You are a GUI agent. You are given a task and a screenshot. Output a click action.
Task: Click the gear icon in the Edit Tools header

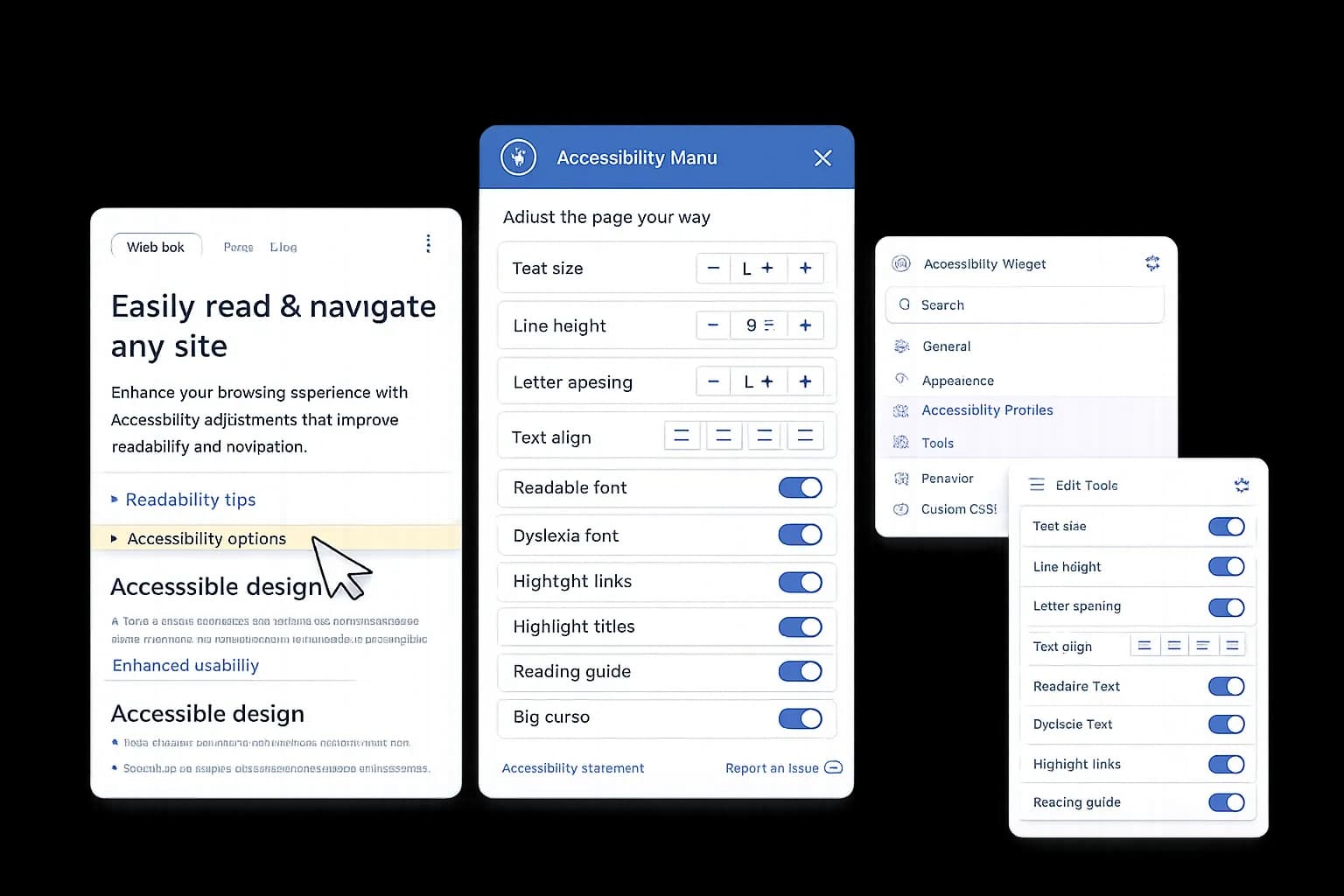(1242, 485)
